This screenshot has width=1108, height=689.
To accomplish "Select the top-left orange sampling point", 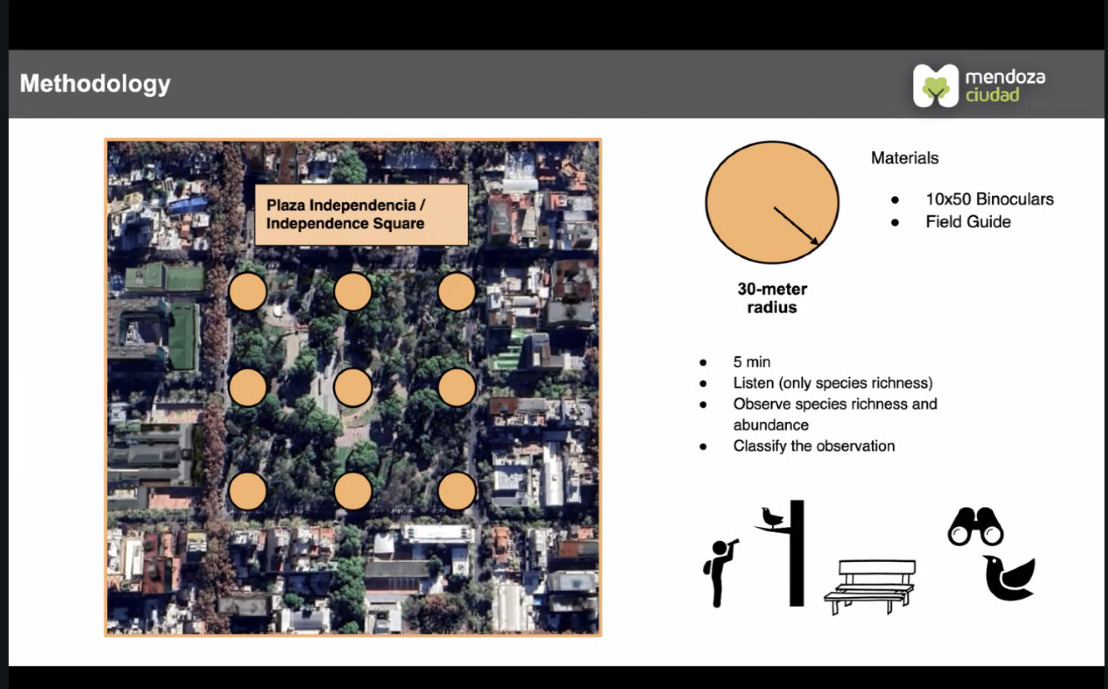I will (x=247, y=292).
